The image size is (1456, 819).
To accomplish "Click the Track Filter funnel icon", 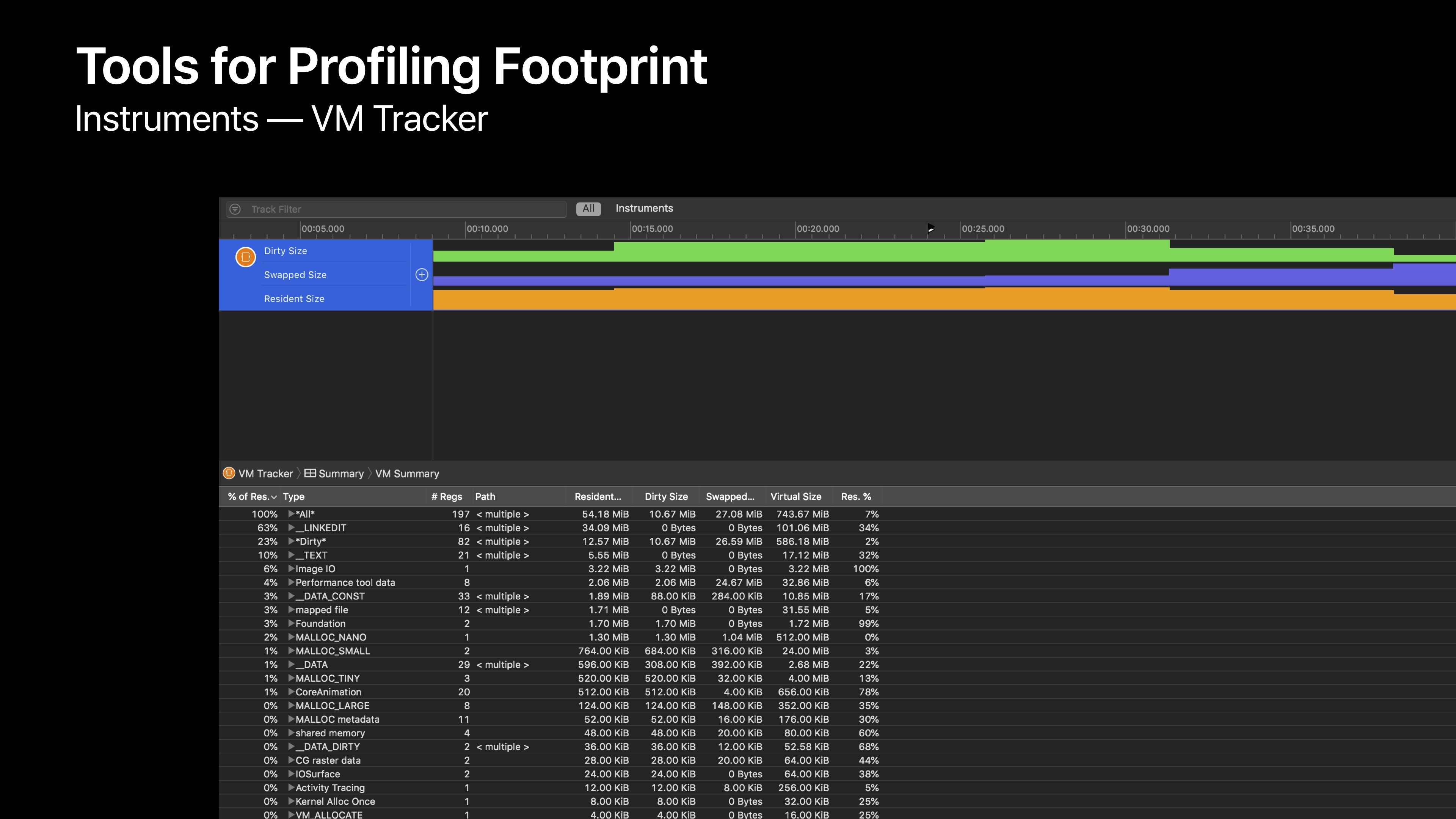I will (236, 209).
